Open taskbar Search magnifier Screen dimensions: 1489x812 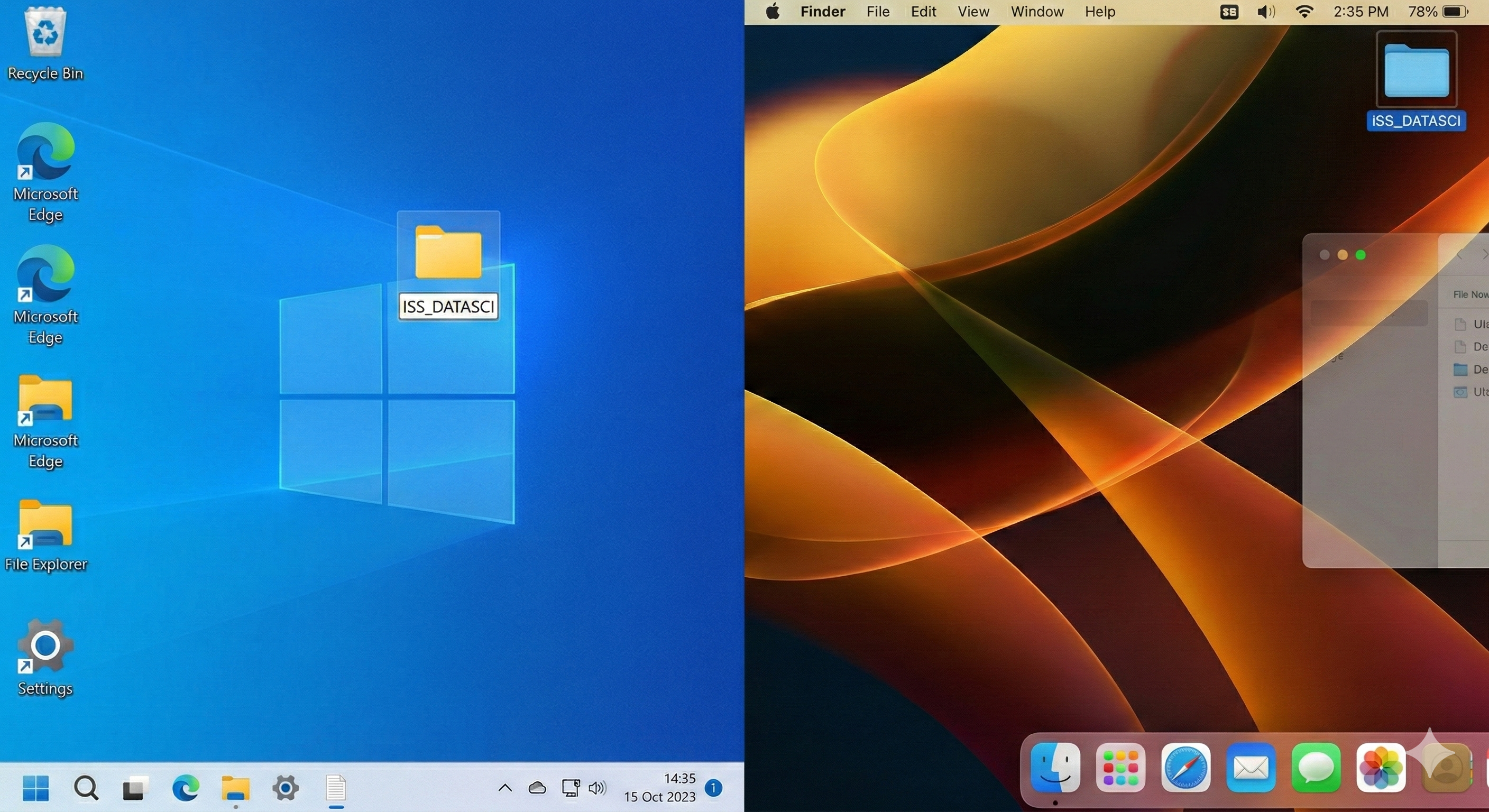tap(86, 788)
